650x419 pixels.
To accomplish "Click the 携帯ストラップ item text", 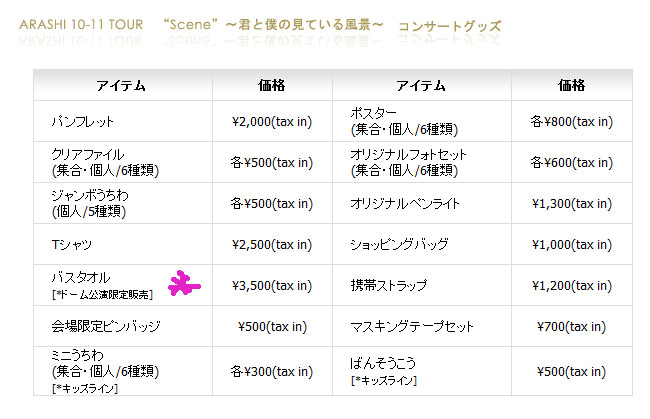I will click(388, 286).
